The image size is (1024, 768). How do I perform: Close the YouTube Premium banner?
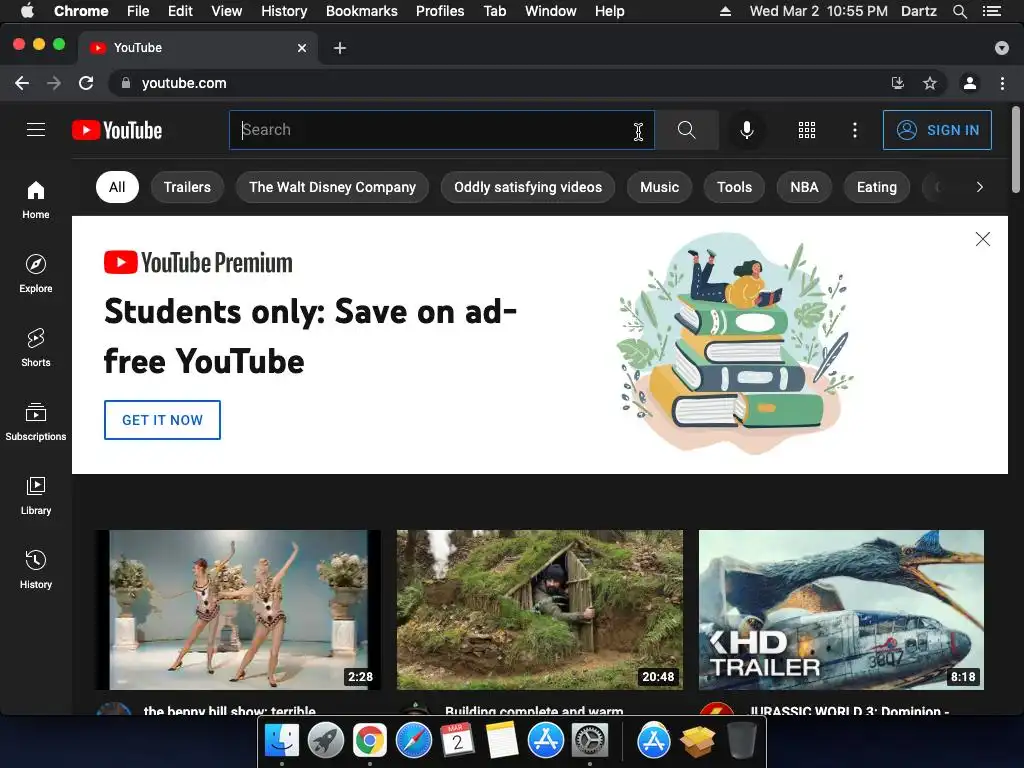point(982,239)
